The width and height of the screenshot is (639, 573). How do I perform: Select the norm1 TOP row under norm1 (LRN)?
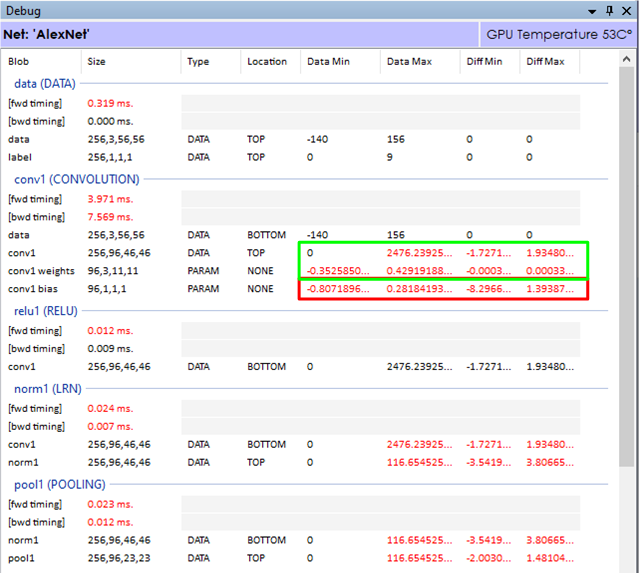(x=293, y=463)
